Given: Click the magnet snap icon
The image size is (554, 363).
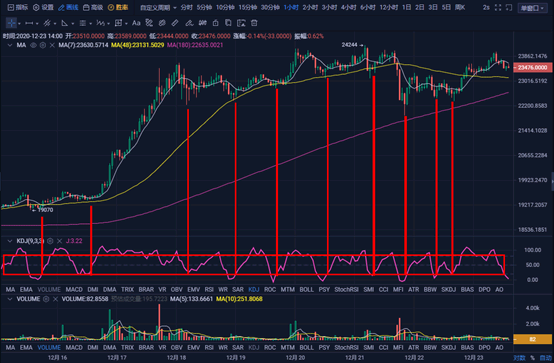Looking at the screenshot, I should point(202,23).
